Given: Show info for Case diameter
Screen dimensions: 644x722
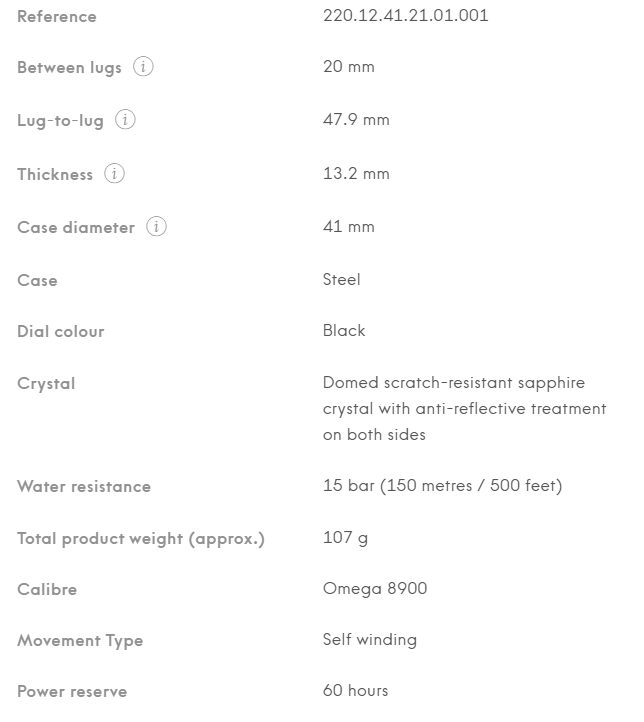Looking at the screenshot, I should (x=157, y=227).
